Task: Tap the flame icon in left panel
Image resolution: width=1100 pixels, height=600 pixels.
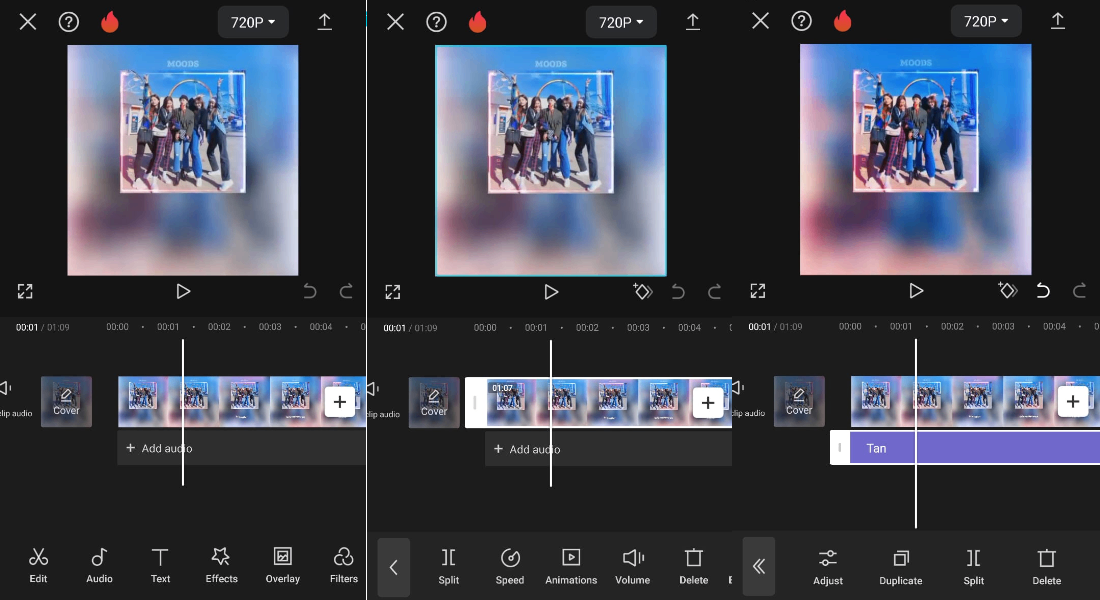Action: [109, 22]
